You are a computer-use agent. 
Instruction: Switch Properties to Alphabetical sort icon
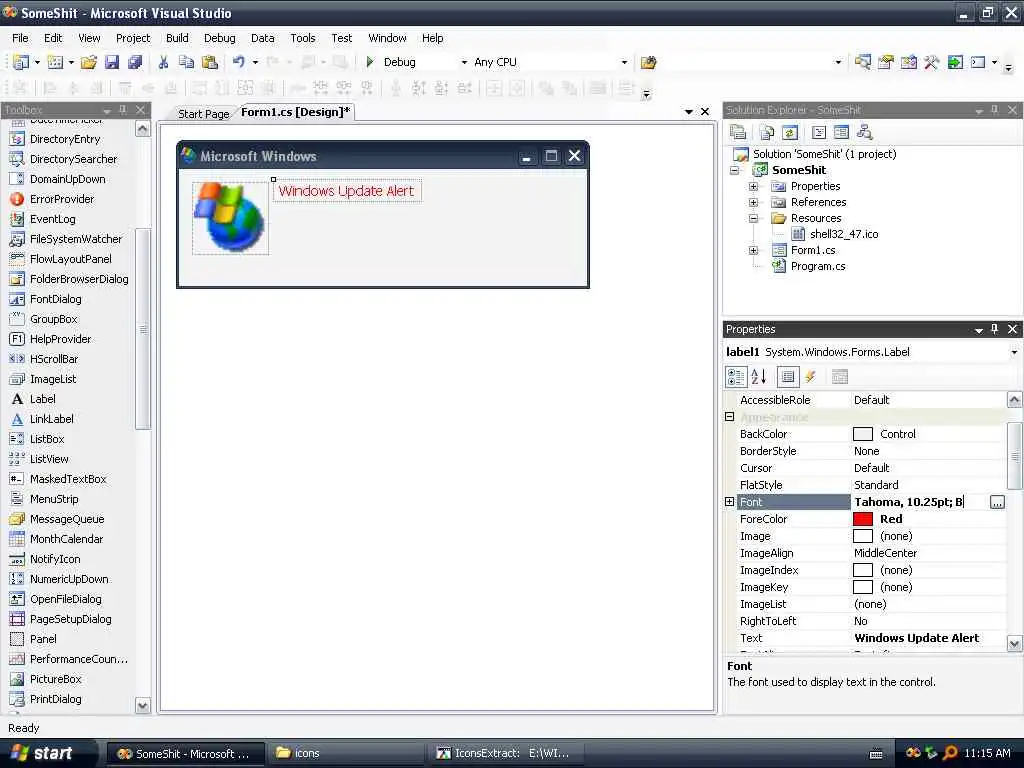coord(759,377)
